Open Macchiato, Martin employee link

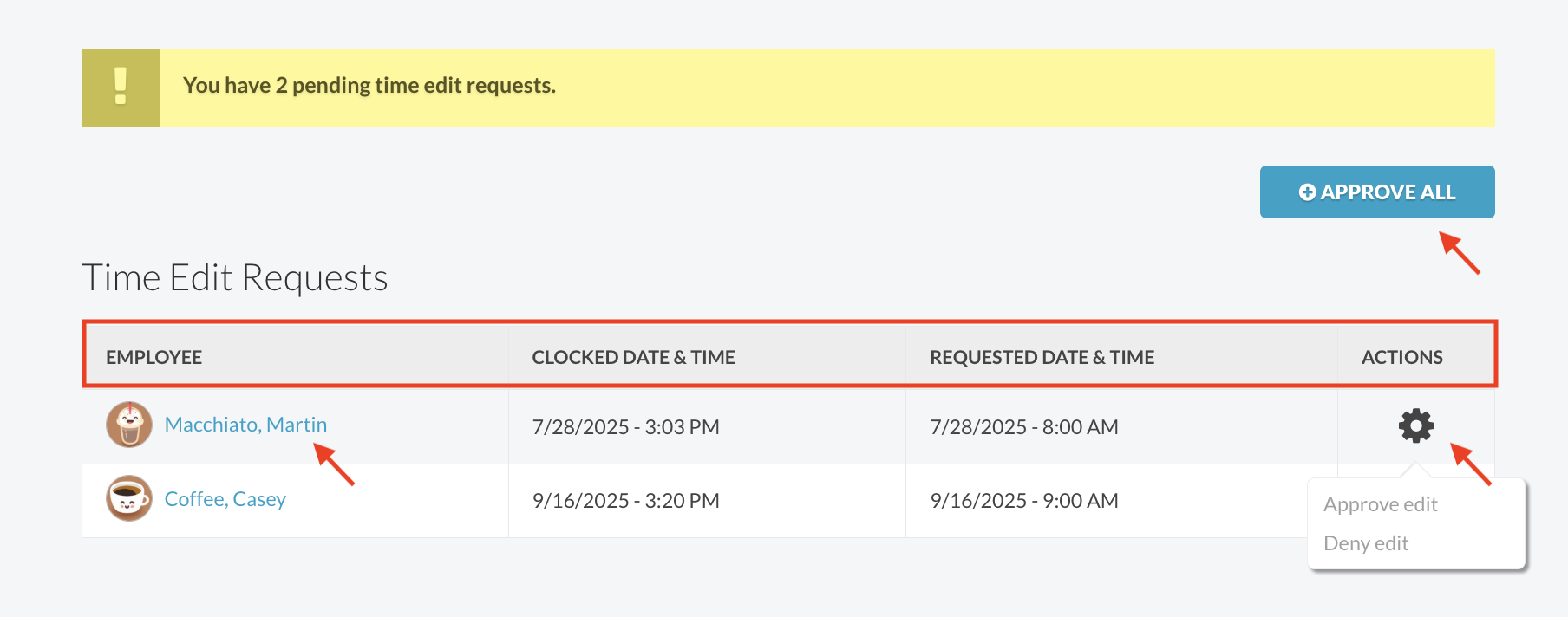click(x=245, y=425)
